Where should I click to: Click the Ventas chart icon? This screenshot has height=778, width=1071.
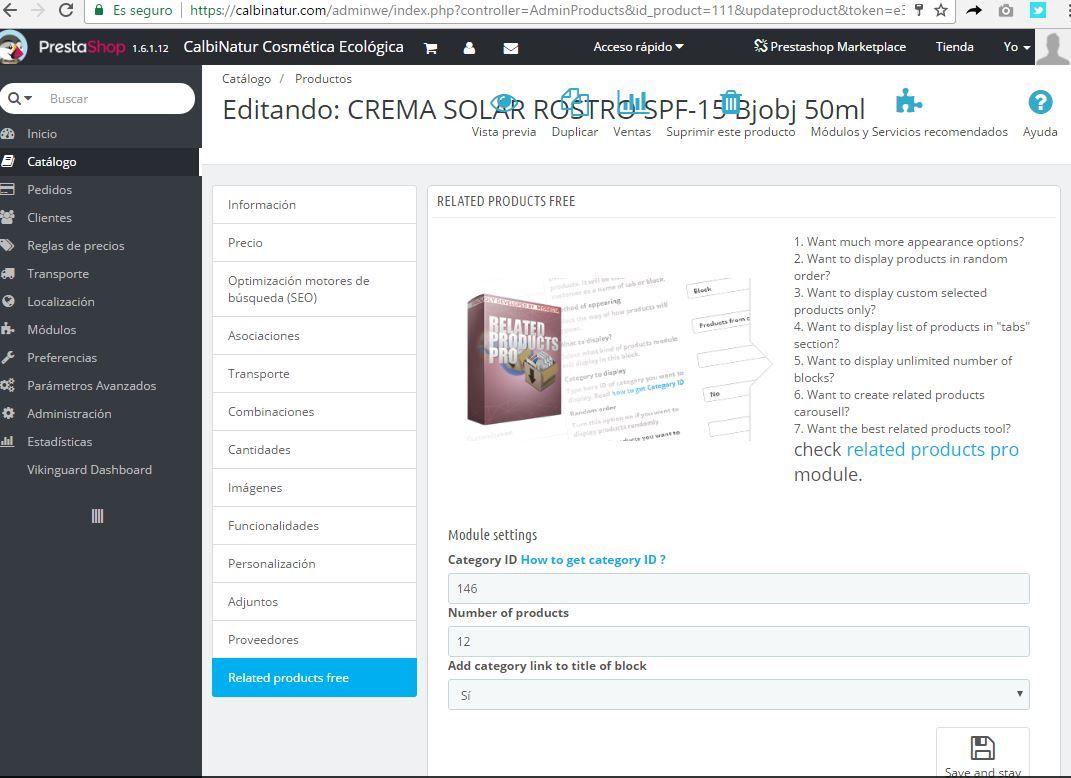pos(632,102)
